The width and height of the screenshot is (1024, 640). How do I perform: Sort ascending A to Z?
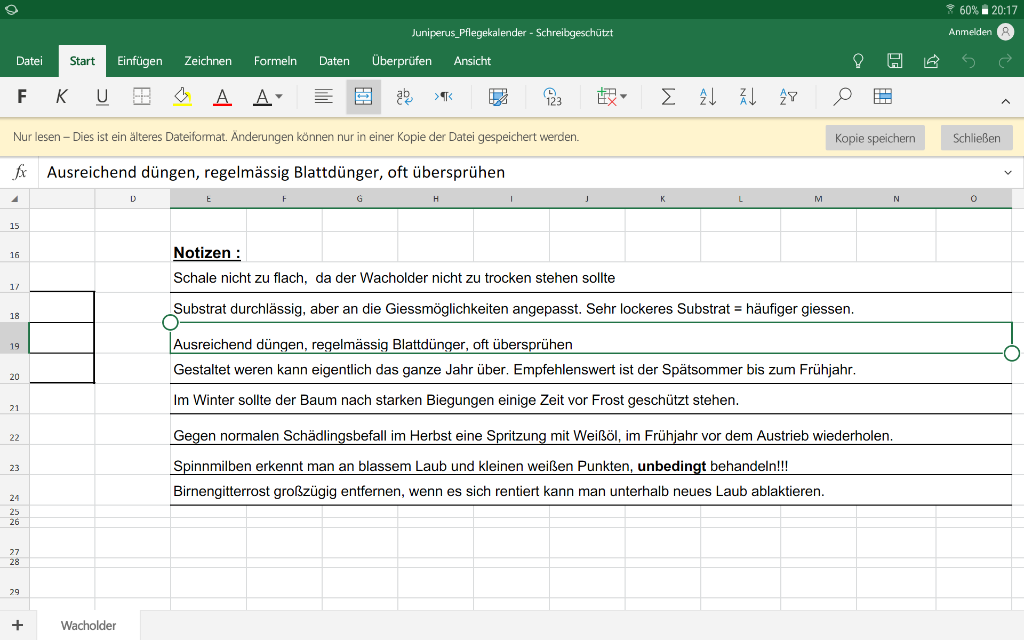(x=708, y=97)
